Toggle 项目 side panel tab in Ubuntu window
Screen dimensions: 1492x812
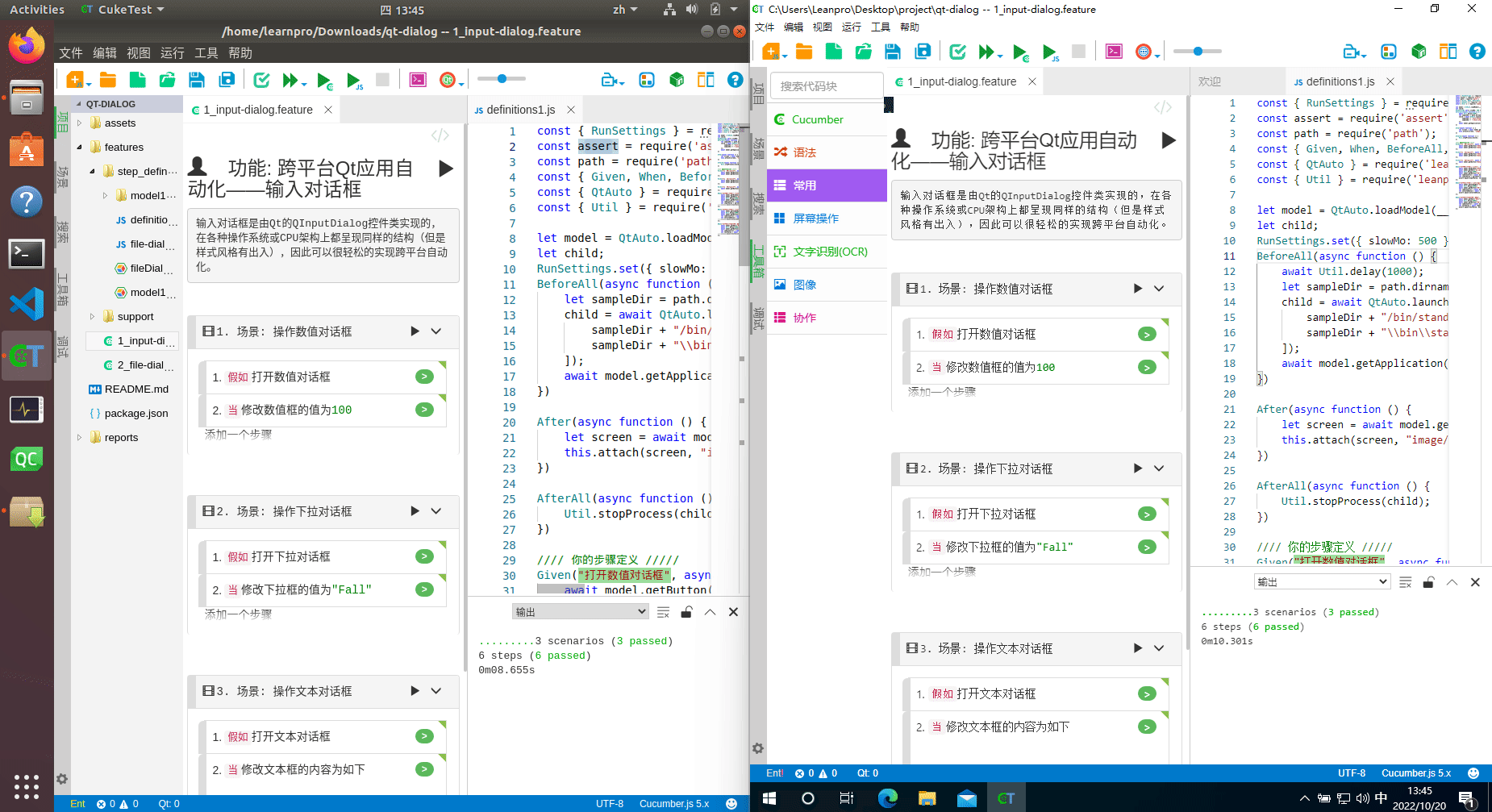63,122
